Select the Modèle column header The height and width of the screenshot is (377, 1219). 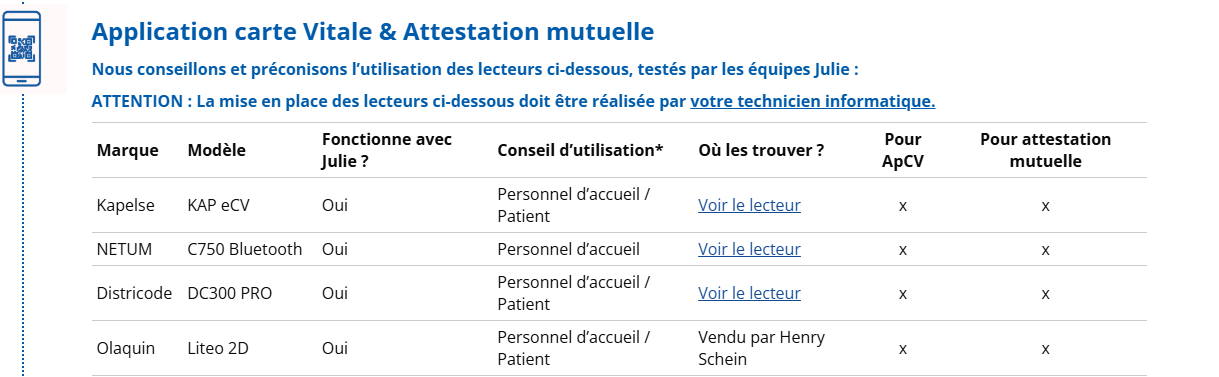(x=217, y=150)
